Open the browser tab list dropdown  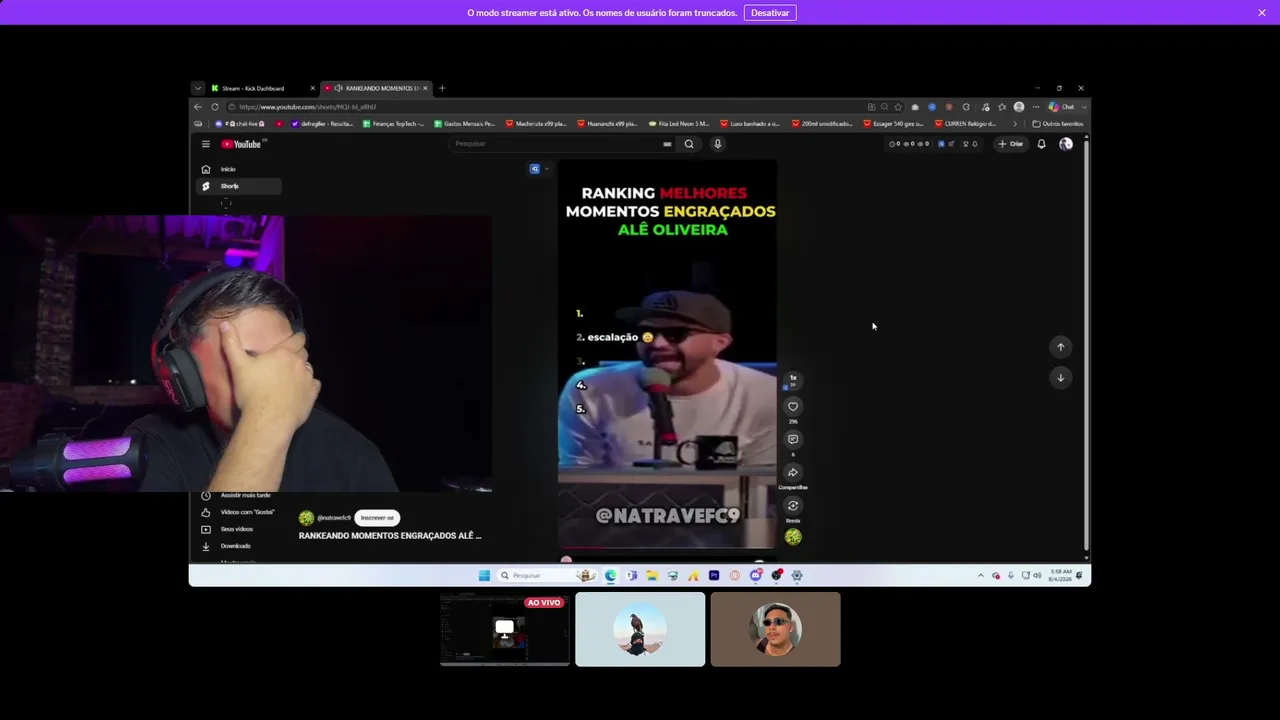coord(198,88)
